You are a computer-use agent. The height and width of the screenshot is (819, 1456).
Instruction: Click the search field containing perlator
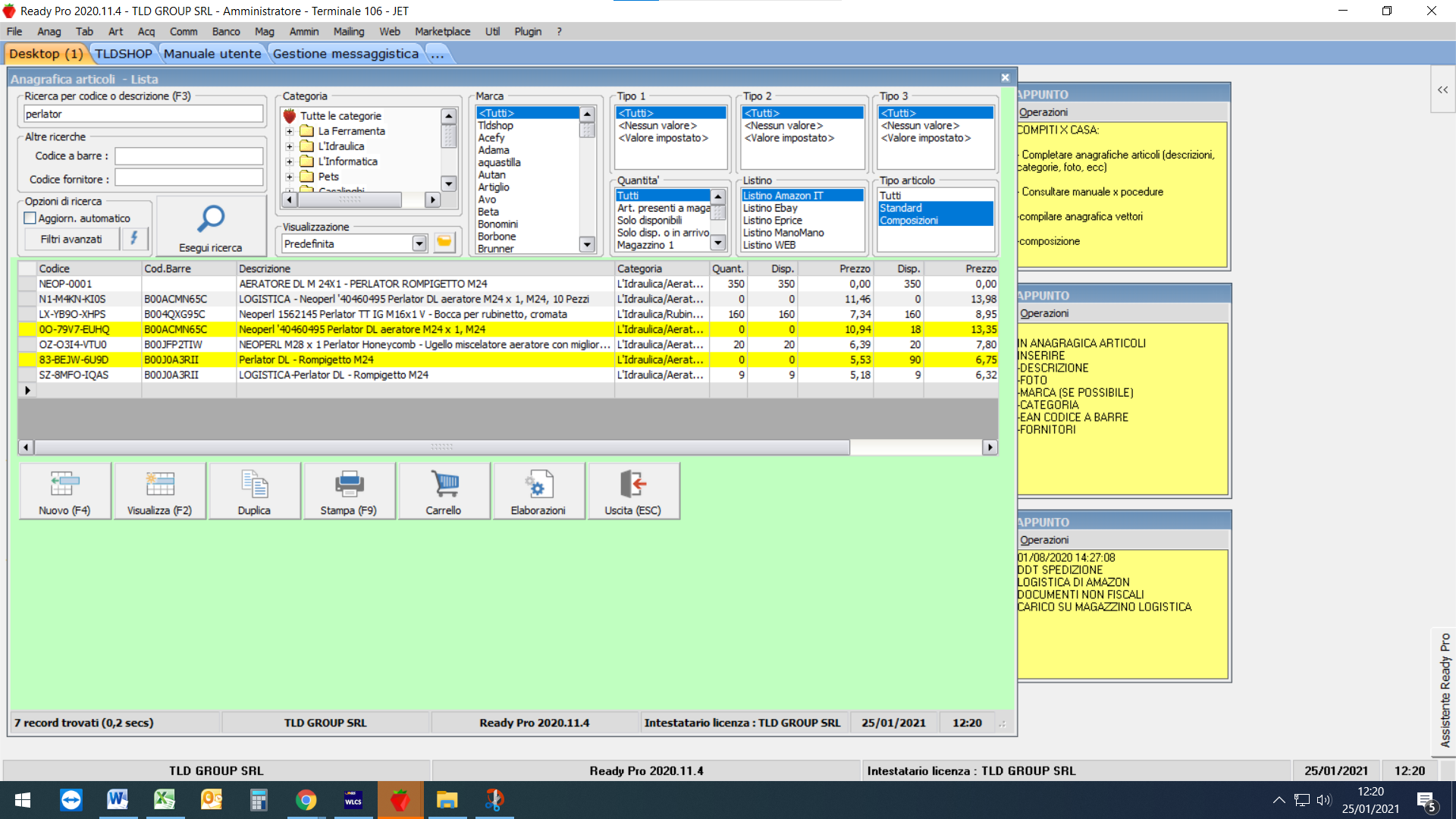pyautogui.click(x=143, y=114)
